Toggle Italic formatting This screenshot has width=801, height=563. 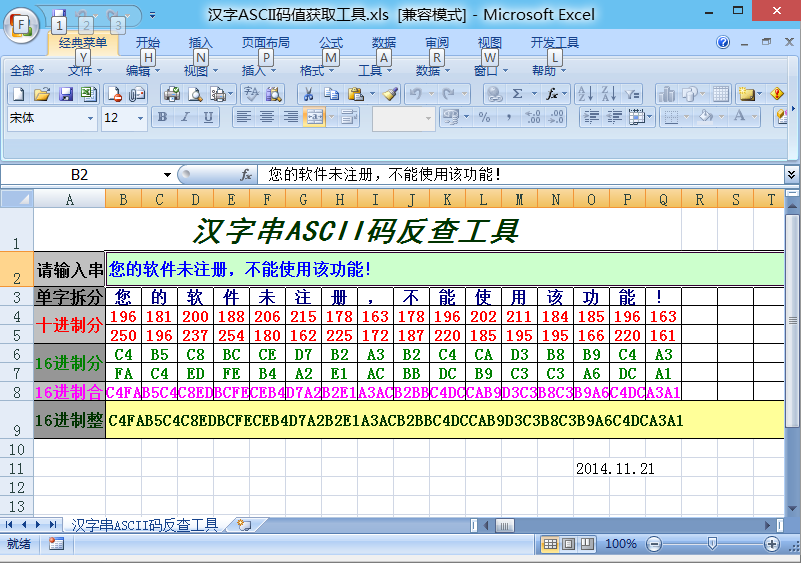185,117
